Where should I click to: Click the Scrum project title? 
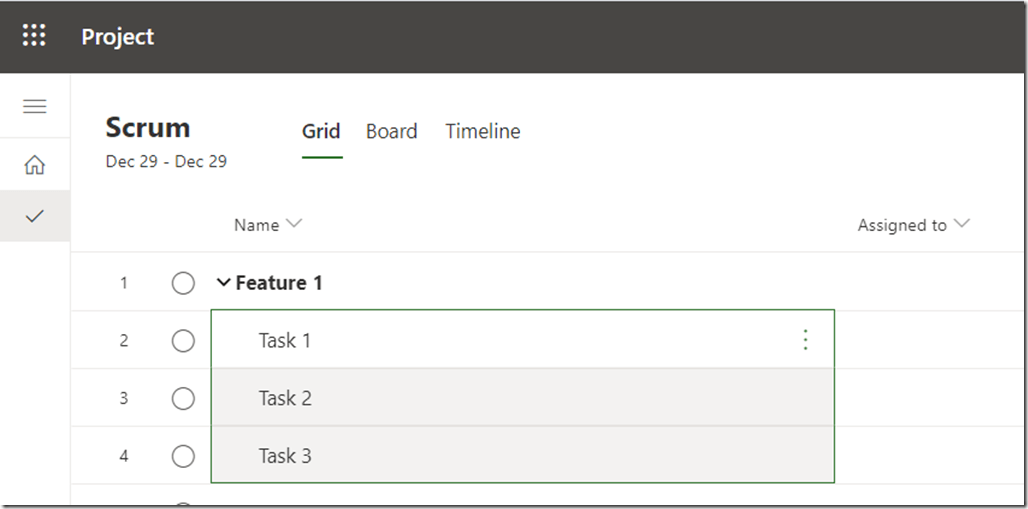(x=148, y=128)
